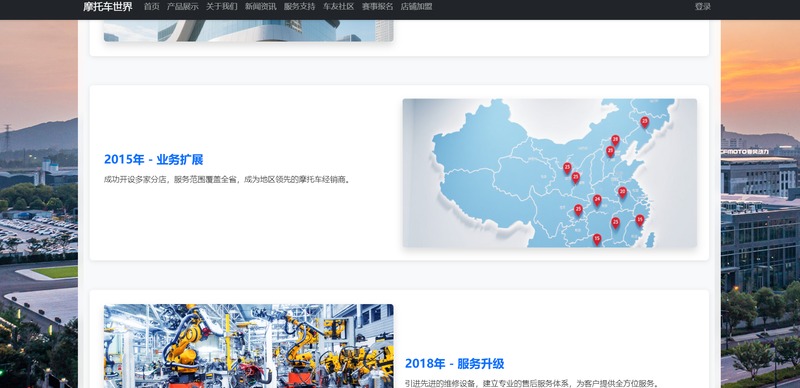
Task: Open the 新闻资讯 page
Action: [x=261, y=7]
